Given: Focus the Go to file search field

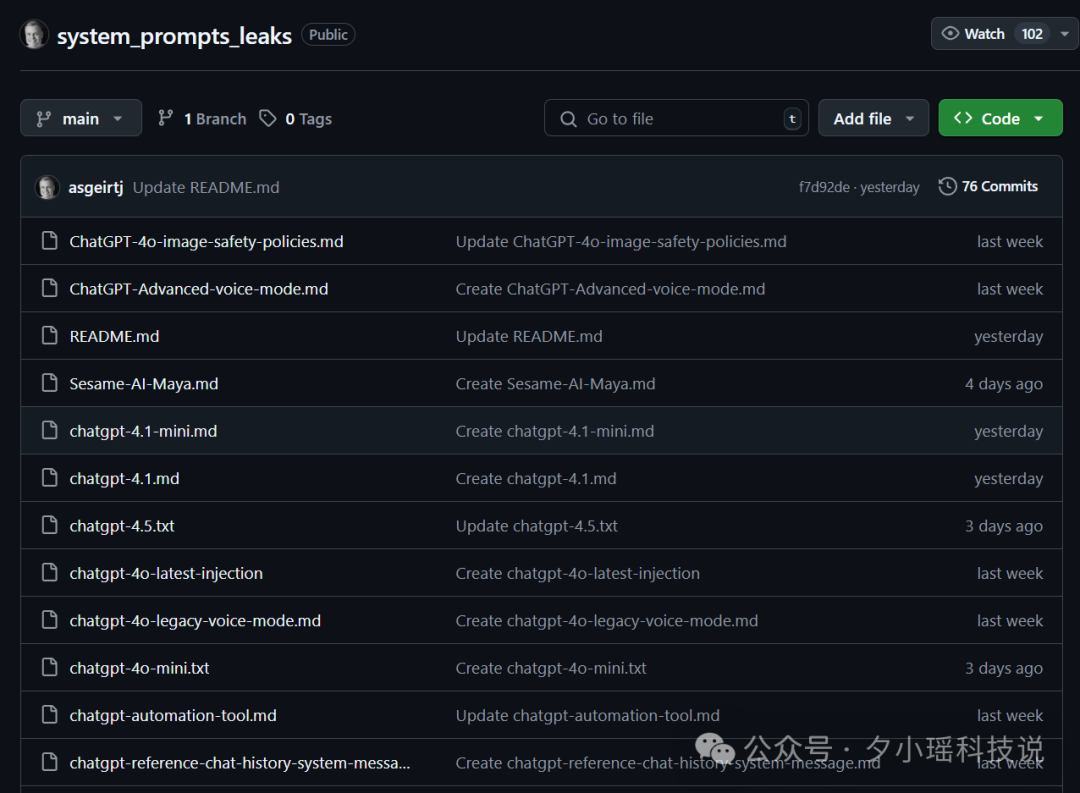Looking at the screenshot, I should coord(676,119).
